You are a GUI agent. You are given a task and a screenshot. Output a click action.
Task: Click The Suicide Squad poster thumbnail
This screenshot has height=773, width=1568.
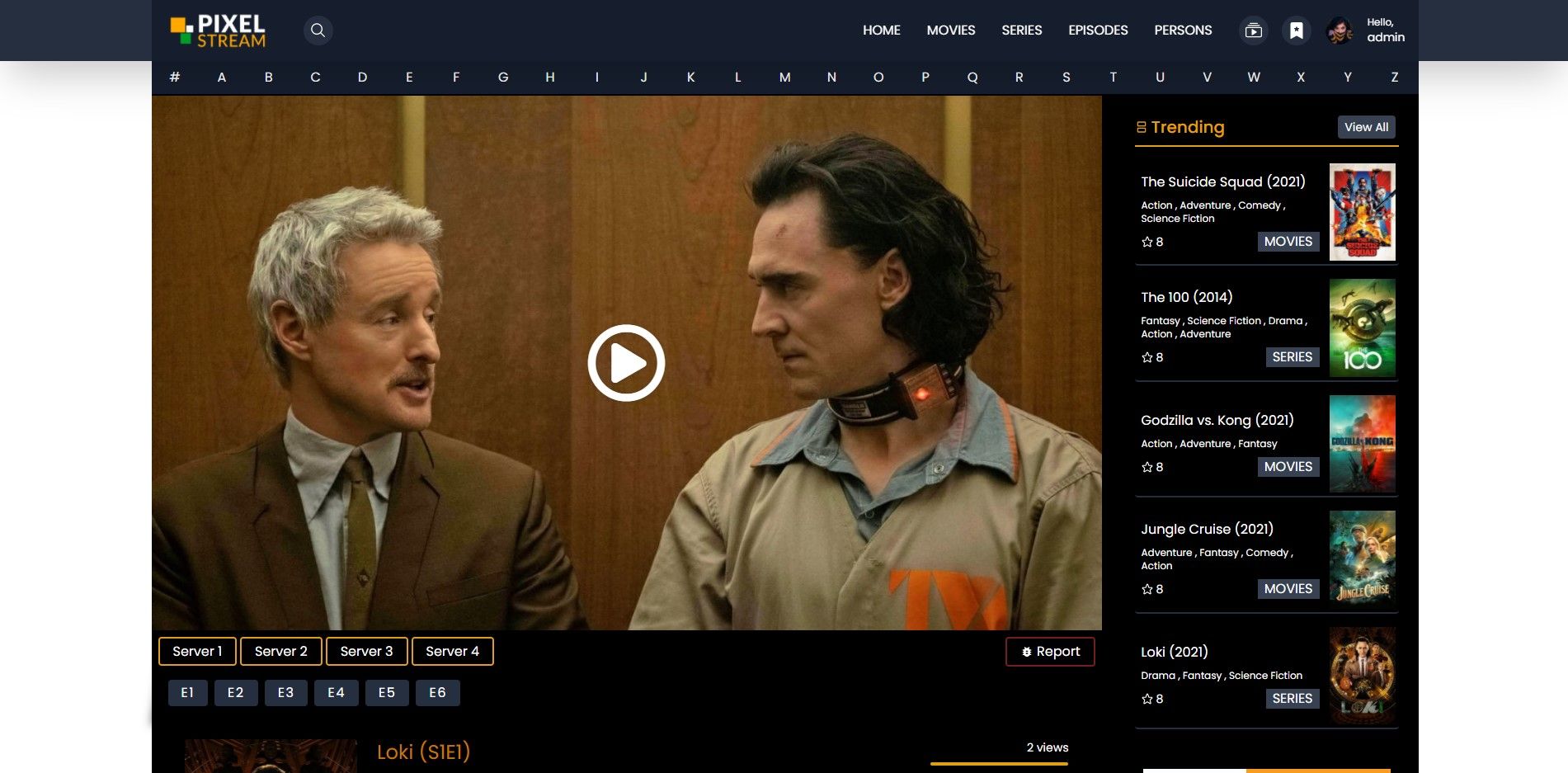(1363, 212)
